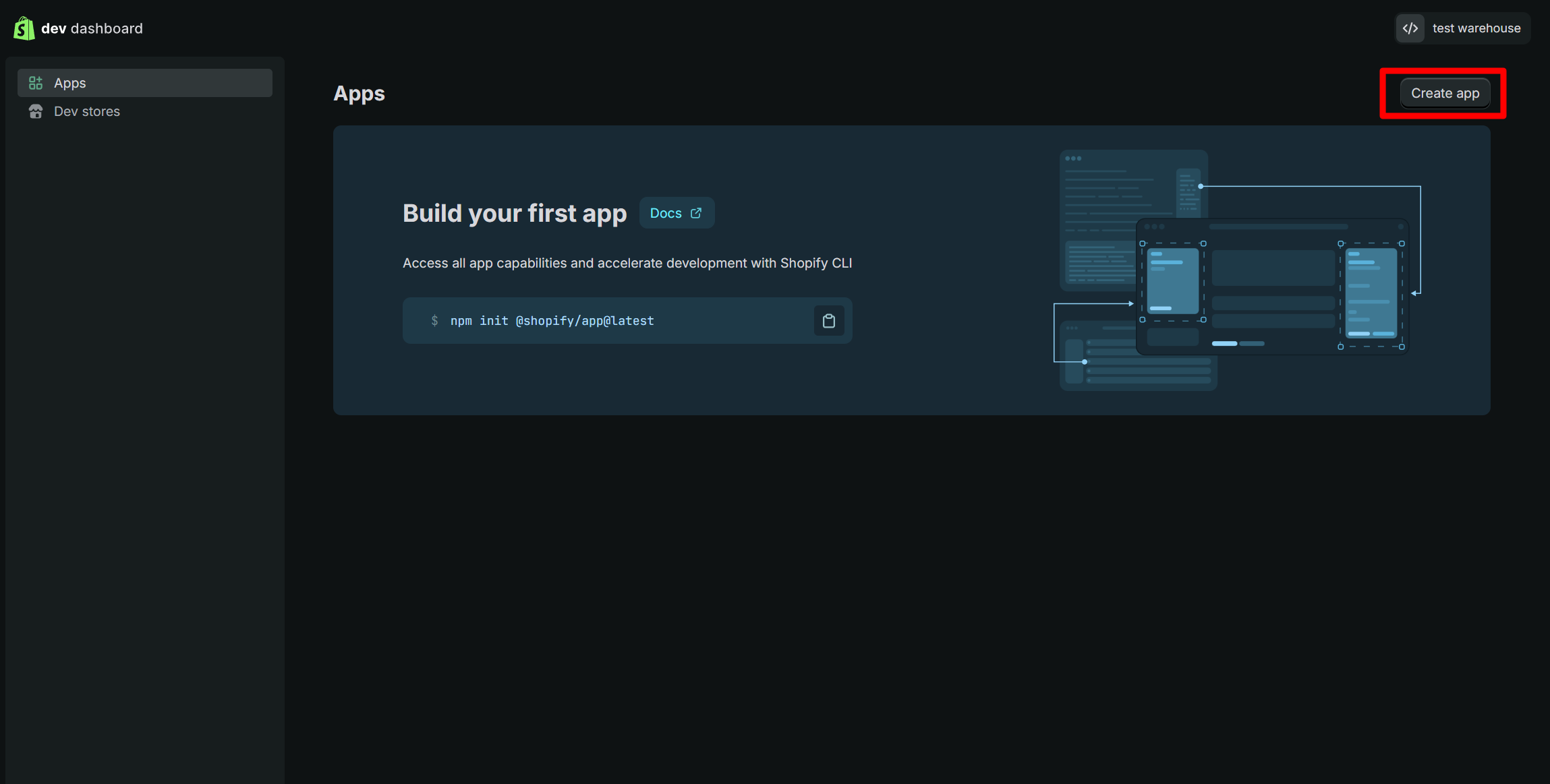This screenshot has width=1550, height=784.
Task: Click the code brackets icon beside test warehouse
Action: click(x=1410, y=28)
